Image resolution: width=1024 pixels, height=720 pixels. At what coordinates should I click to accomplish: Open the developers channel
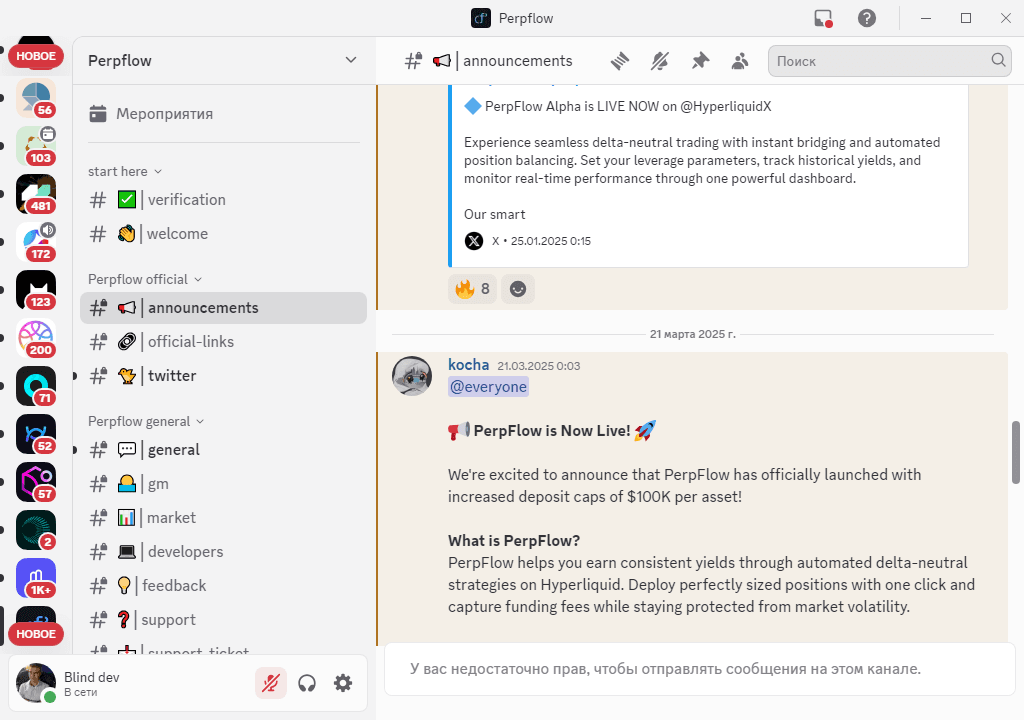point(223,551)
